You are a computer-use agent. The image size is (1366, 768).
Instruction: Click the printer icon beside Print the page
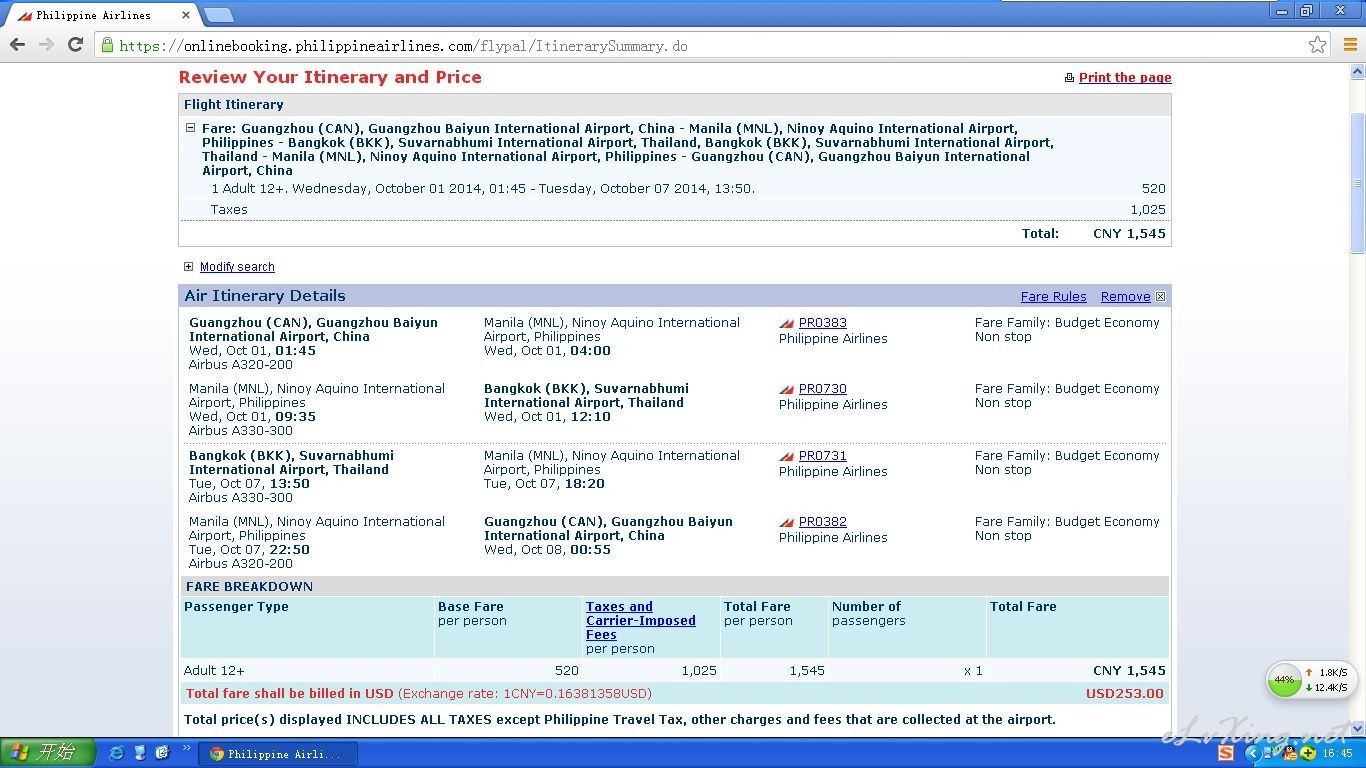tap(1069, 78)
